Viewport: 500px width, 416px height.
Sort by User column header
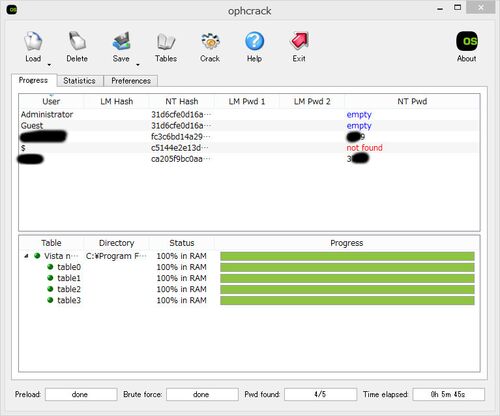(x=51, y=101)
